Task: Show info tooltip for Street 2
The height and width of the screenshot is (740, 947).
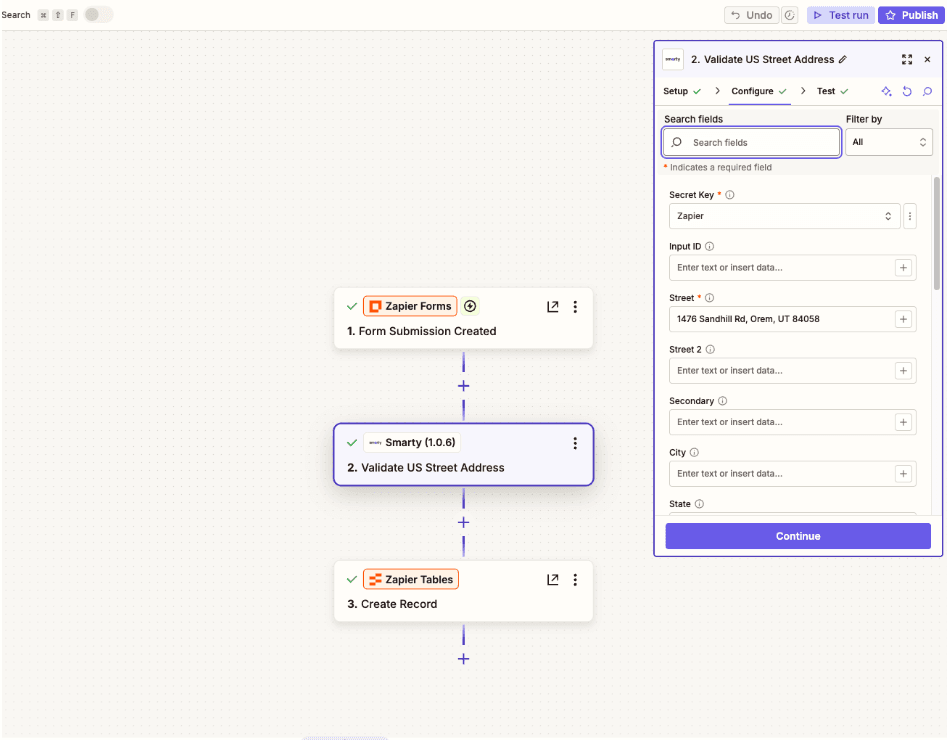Action: [x=710, y=349]
